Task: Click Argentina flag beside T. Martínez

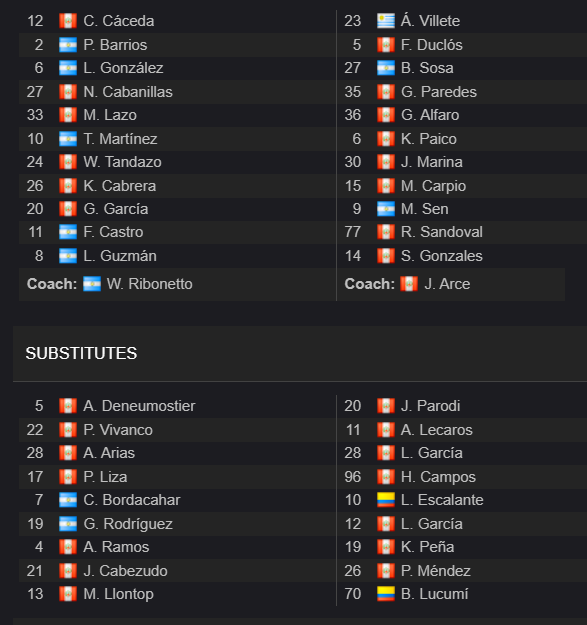Action: coord(68,139)
